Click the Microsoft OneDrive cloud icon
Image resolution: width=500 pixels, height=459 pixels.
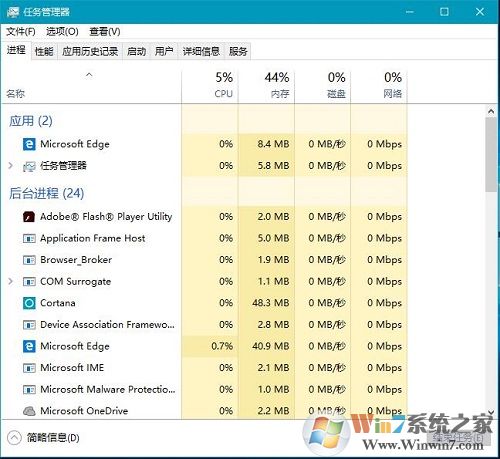(29, 411)
